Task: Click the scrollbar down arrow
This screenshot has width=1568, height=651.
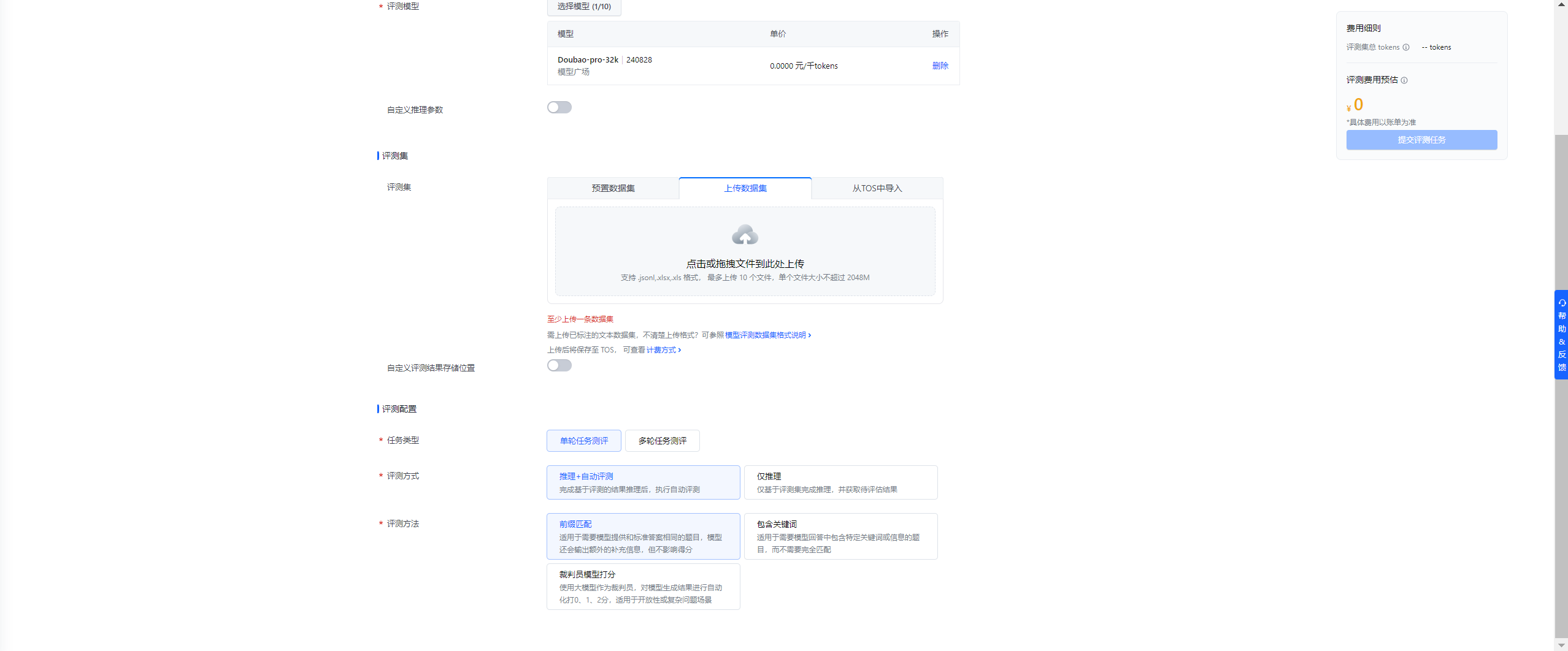Action: pyautogui.click(x=1561, y=645)
